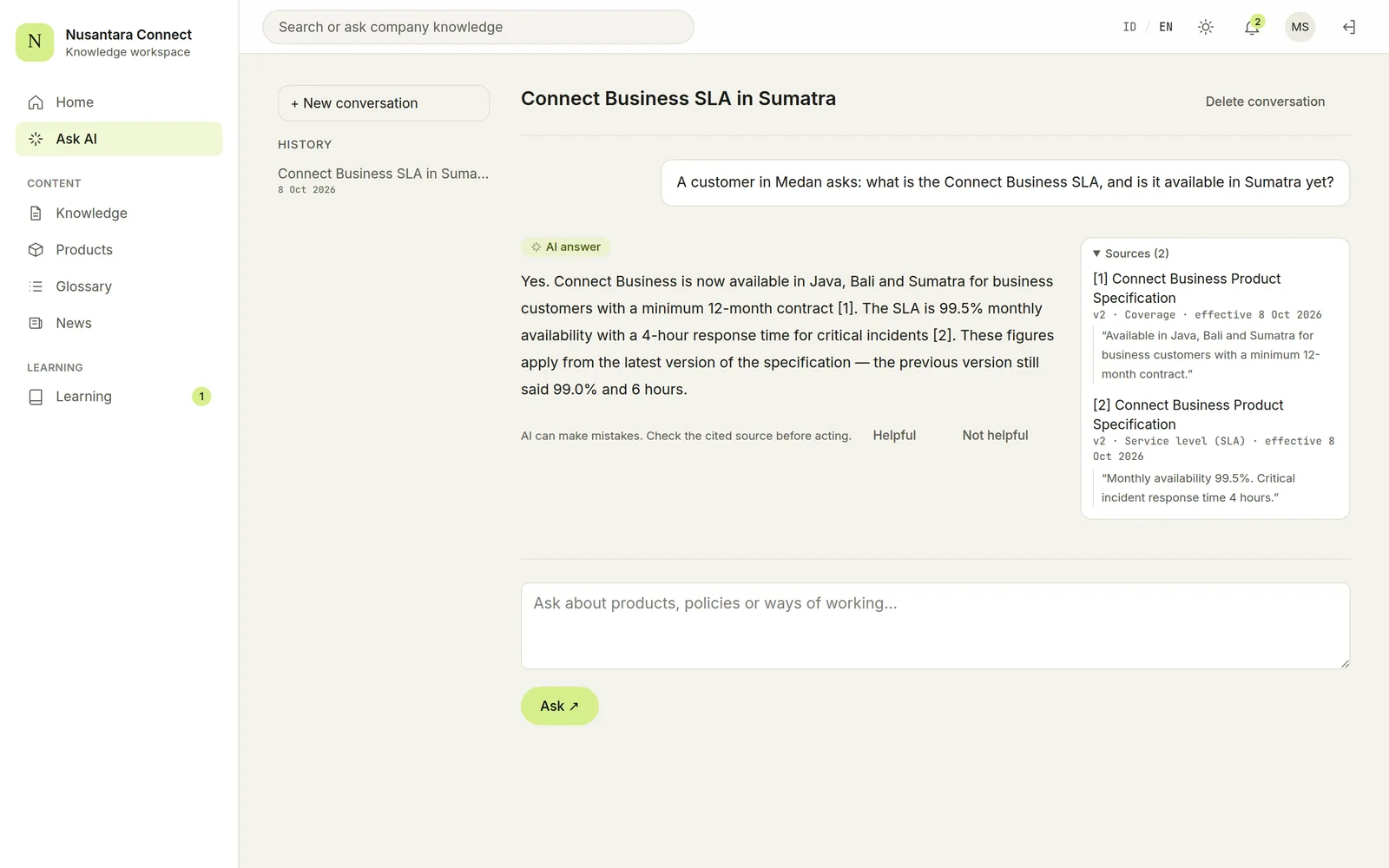Click the quote "Available in Java, Bali and Sumatra..."
The width and height of the screenshot is (1389, 868).
click(1210, 355)
